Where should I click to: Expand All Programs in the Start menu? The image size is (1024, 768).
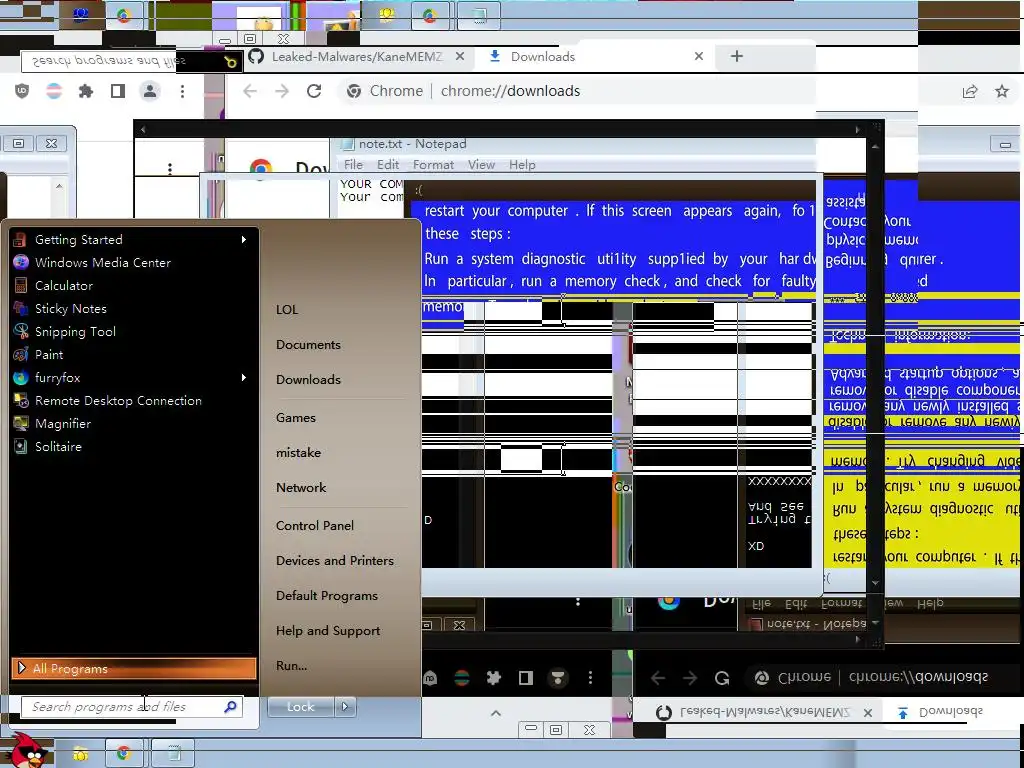point(133,668)
